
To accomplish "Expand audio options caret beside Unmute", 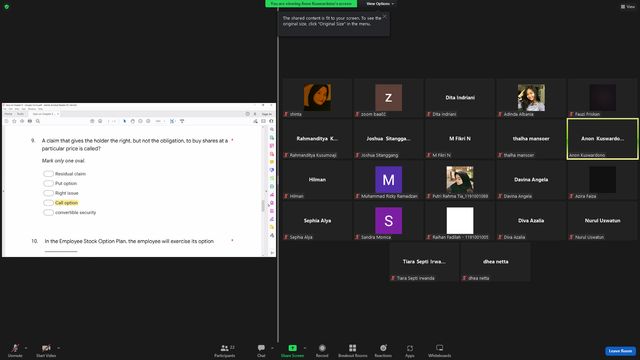I will (26, 348).
